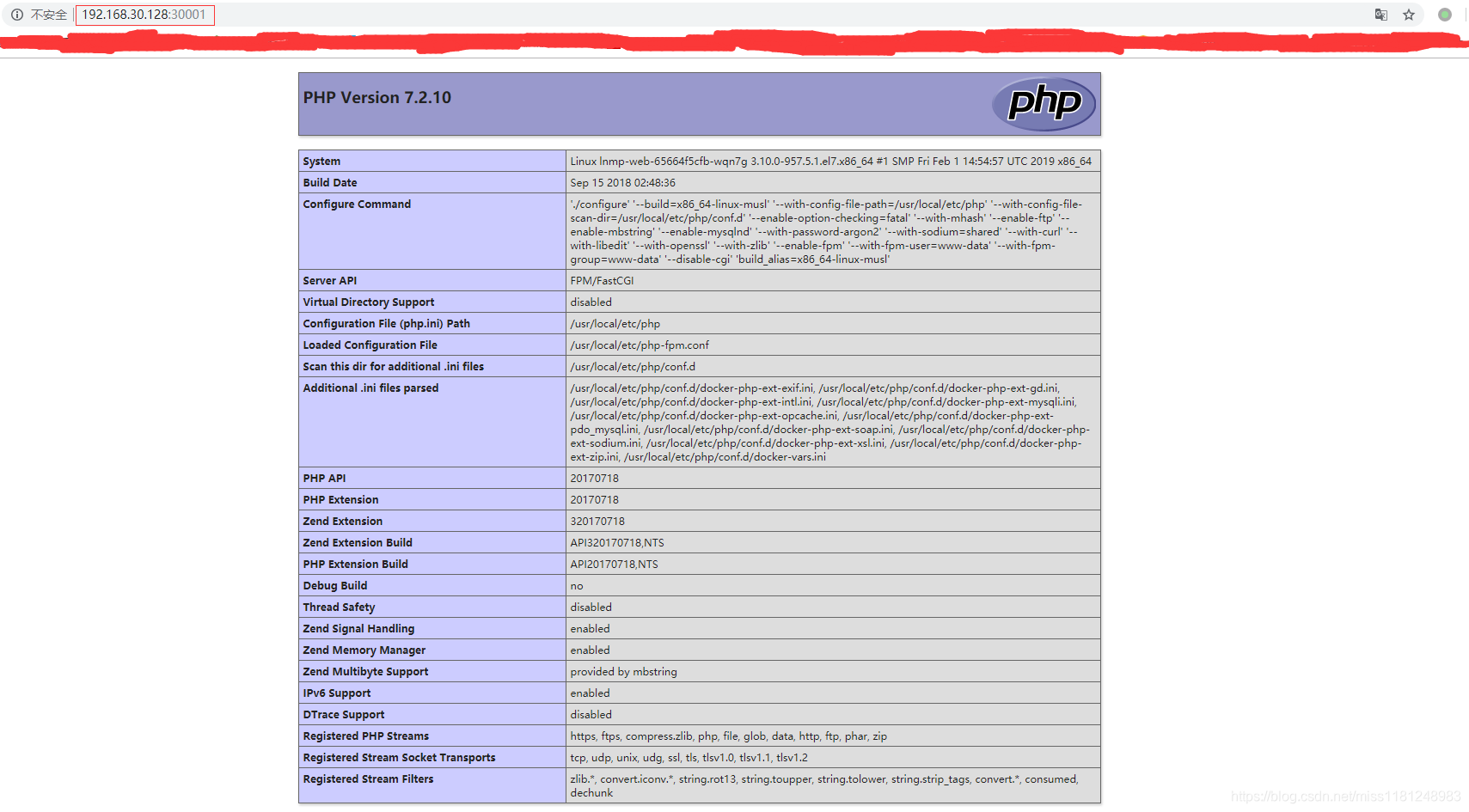Select 'Registered Stream Socket Transports' label
This screenshot has width=1469, height=812.
pos(400,758)
